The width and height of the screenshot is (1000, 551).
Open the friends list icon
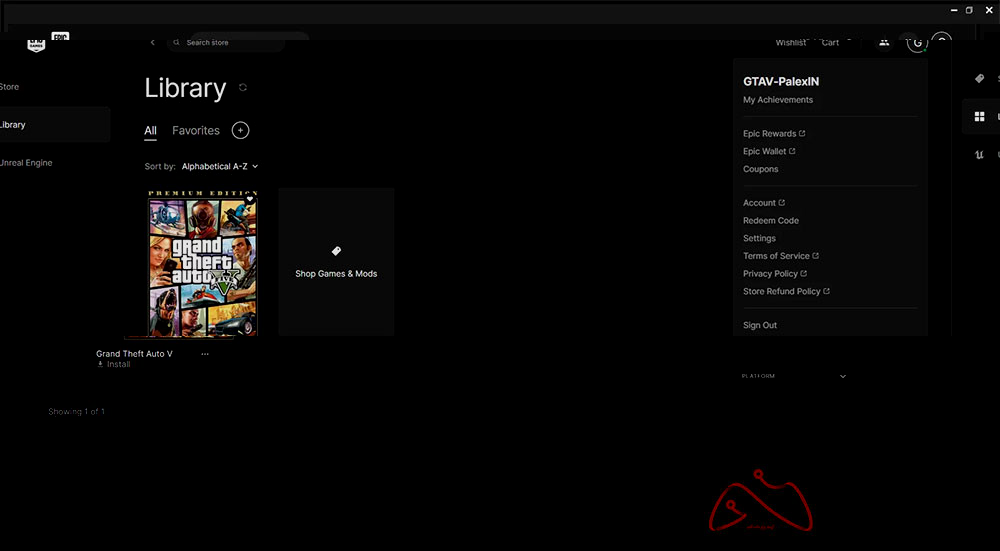[x=884, y=42]
